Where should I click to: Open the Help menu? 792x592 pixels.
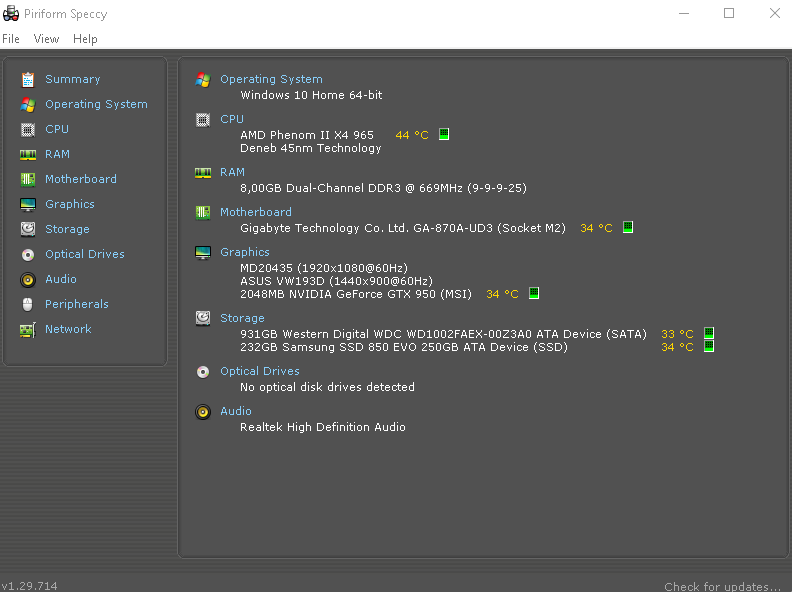point(85,39)
